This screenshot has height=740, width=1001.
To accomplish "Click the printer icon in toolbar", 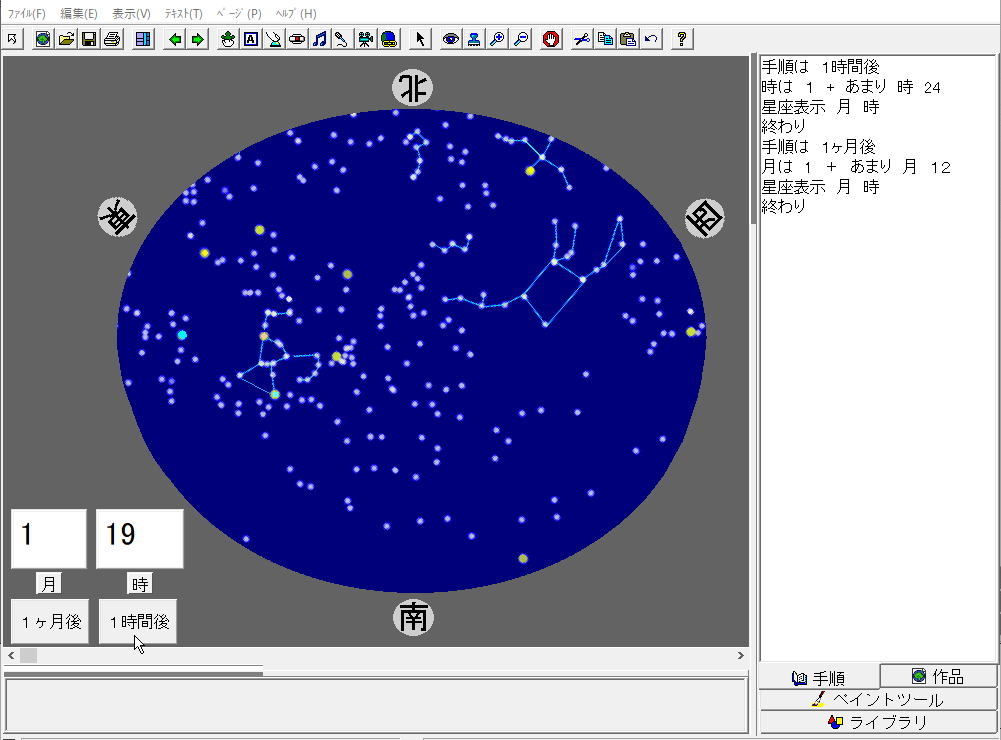I will [112, 39].
